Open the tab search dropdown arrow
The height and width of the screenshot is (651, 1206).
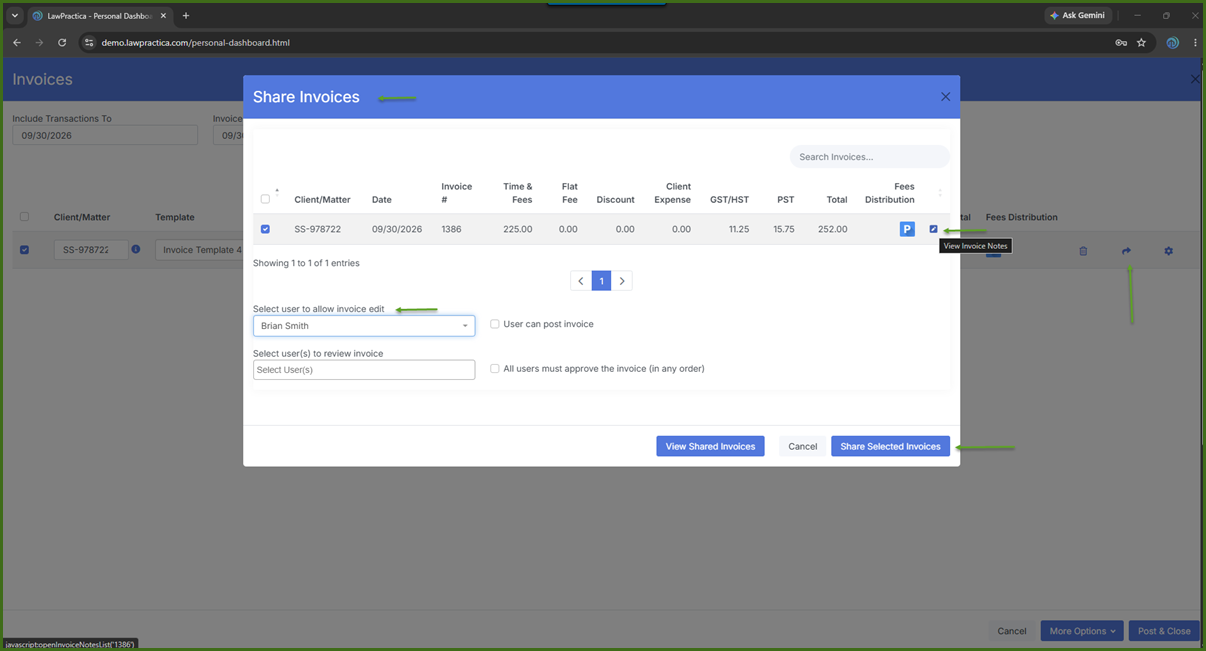pos(15,16)
